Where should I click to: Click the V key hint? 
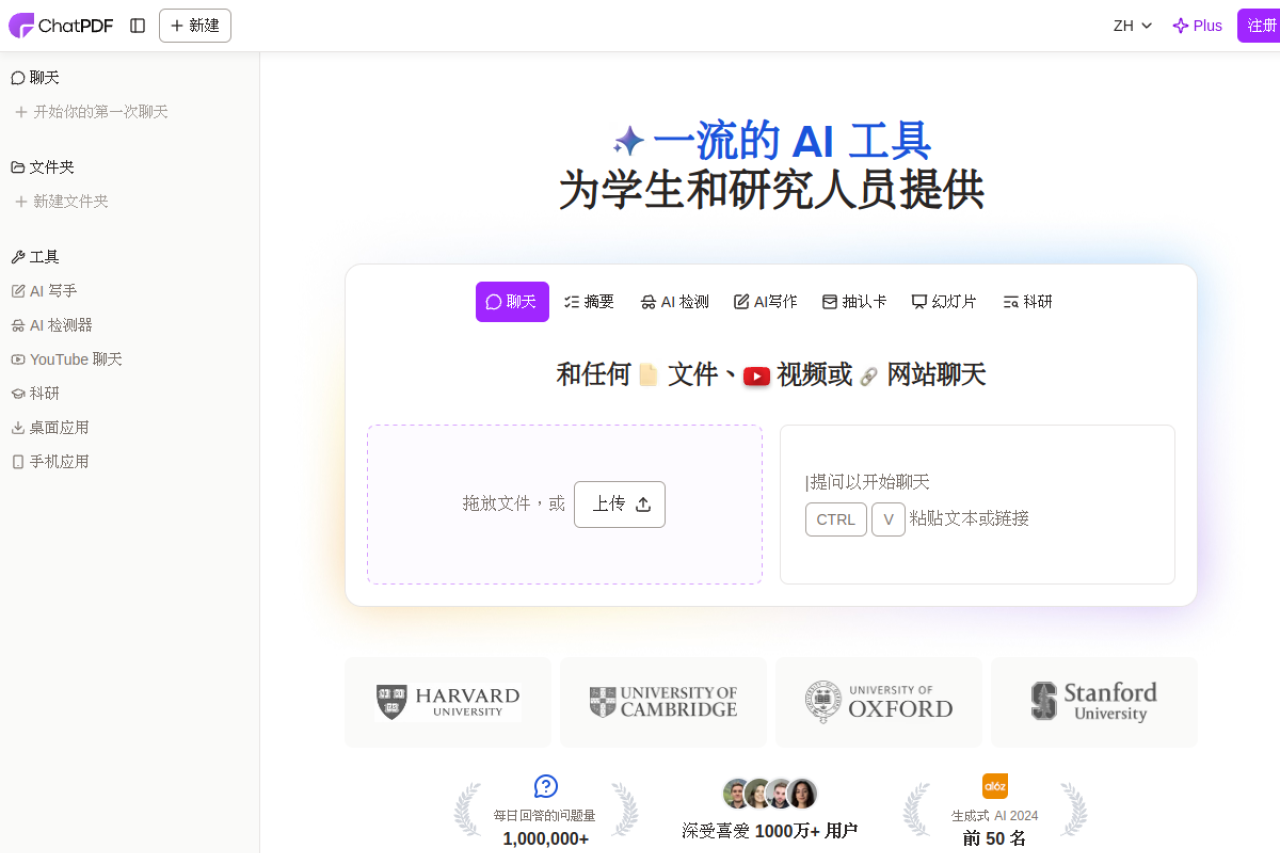coord(888,519)
